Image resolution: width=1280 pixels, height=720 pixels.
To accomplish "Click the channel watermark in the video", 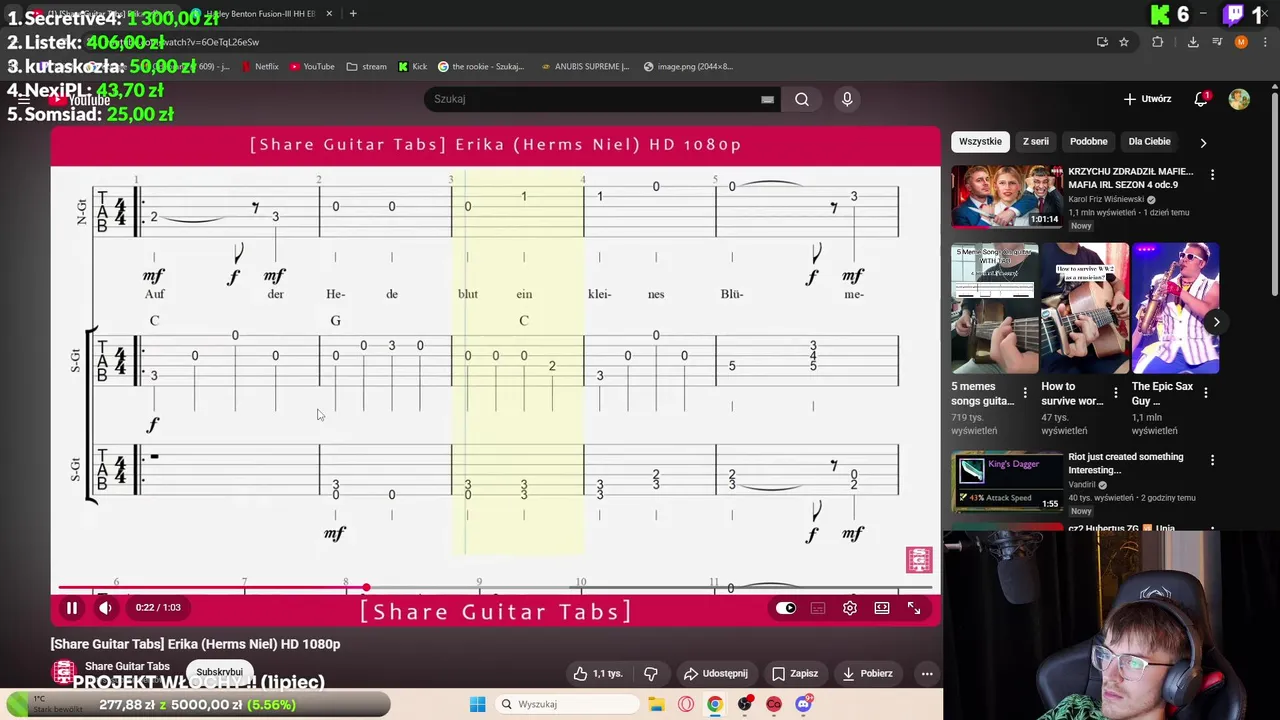I will pos(919,560).
